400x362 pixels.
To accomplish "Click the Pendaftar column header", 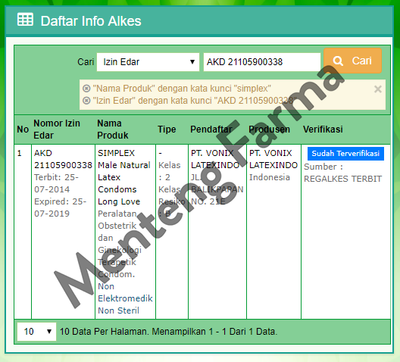I will 211,129.
